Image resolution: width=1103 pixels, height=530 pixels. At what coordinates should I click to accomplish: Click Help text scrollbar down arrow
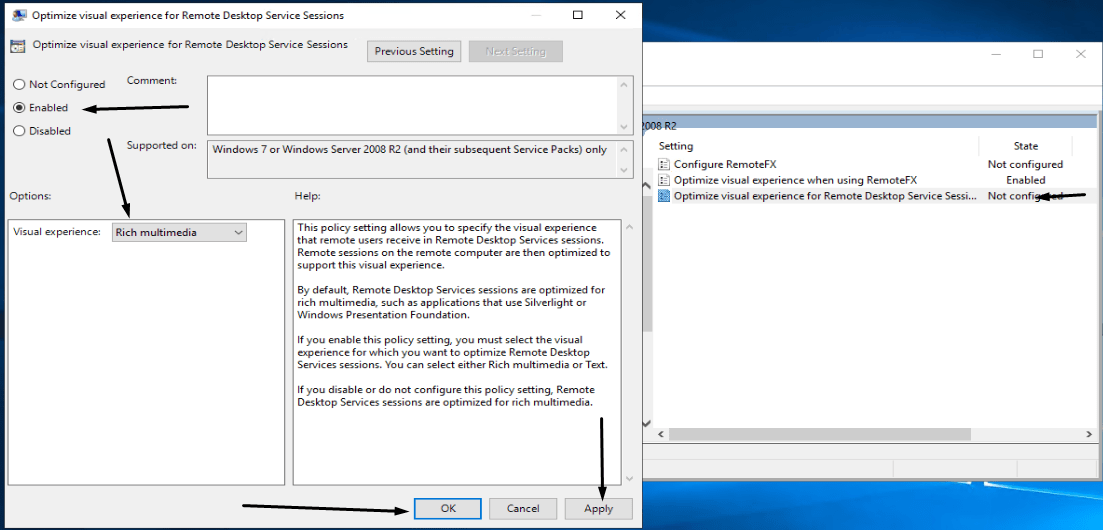(x=627, y=478)
